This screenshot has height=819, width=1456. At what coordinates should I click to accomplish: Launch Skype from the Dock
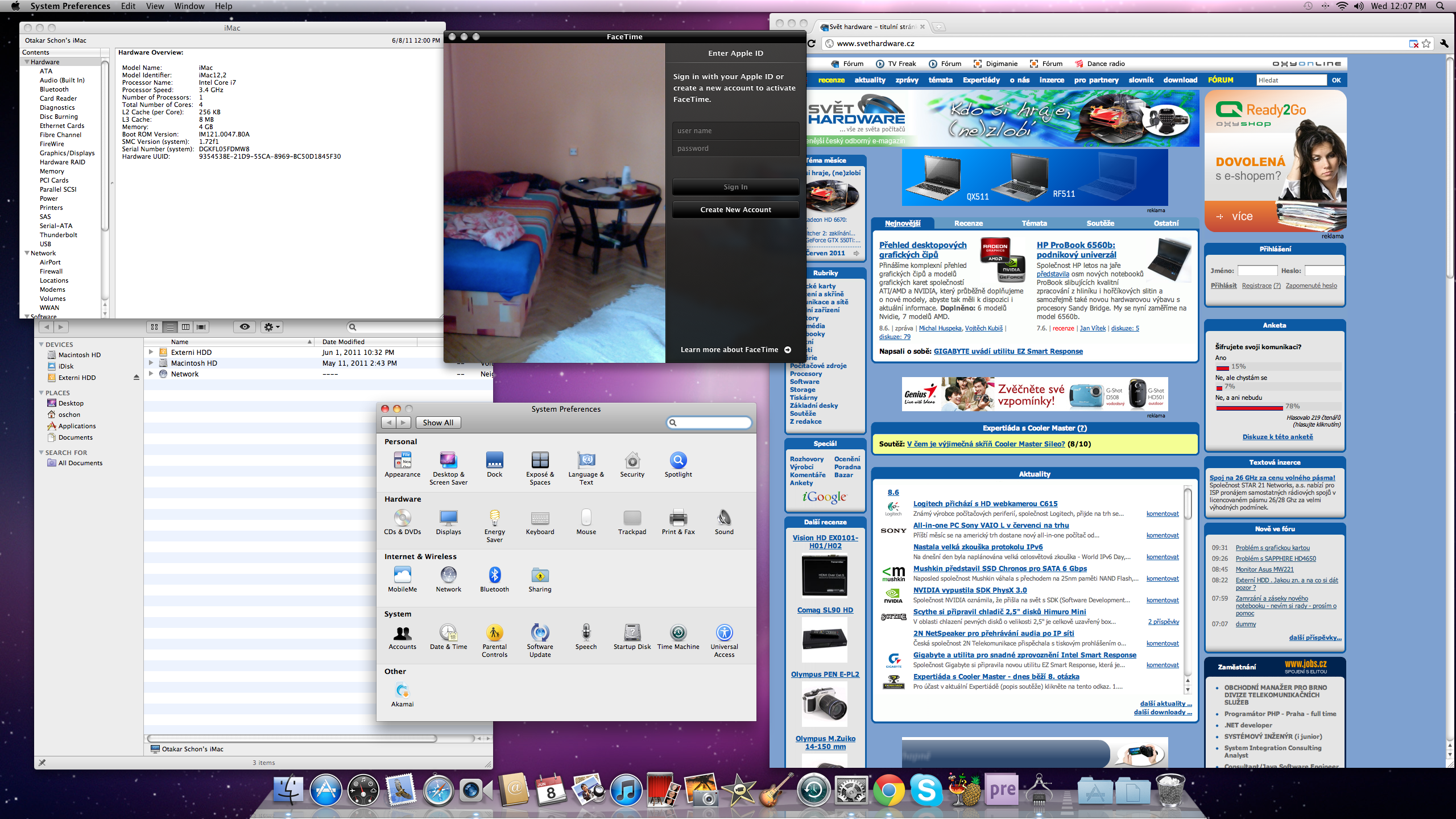pos(926,791)
